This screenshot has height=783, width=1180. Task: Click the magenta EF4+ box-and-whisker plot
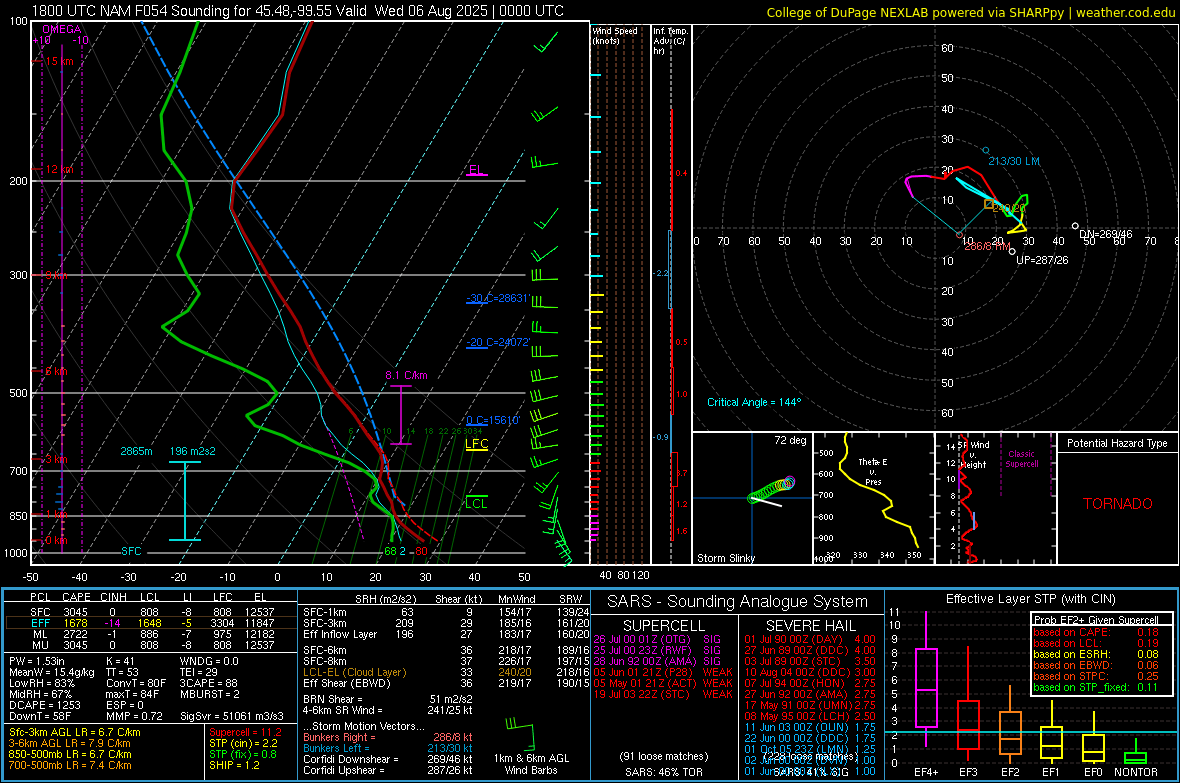pyautogui.click(x=926, y=678)
